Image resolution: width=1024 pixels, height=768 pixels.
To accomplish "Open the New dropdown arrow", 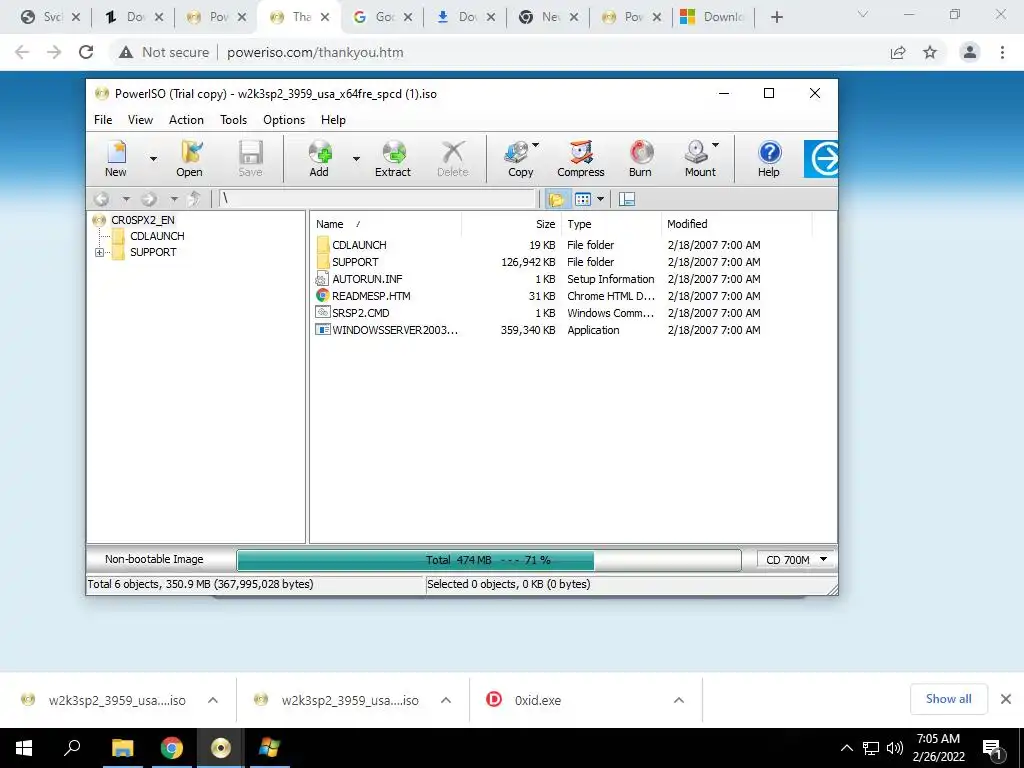I will (x=153, y=159).
